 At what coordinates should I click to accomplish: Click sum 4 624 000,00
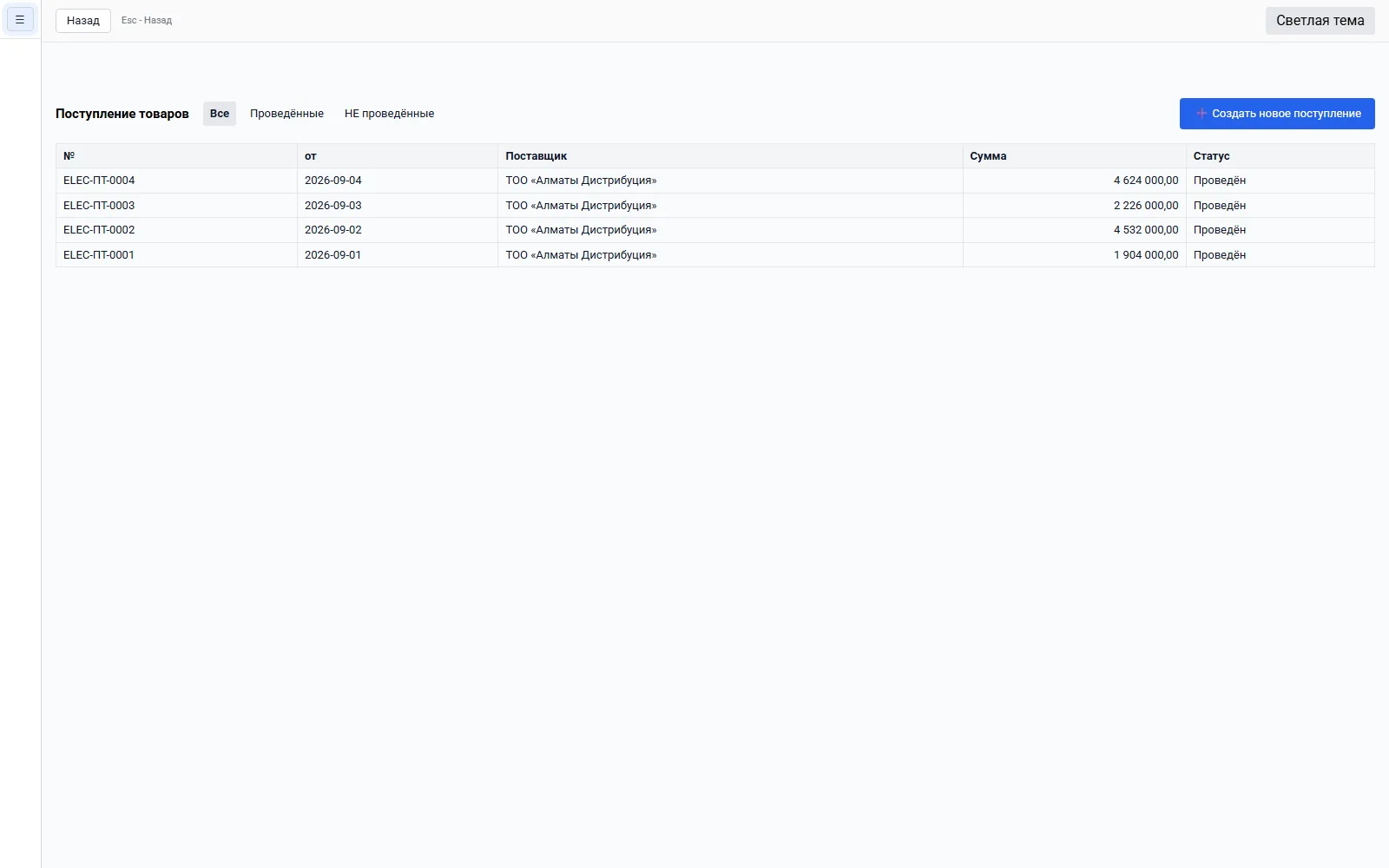pyautogui.click(x=1146, y=181)
